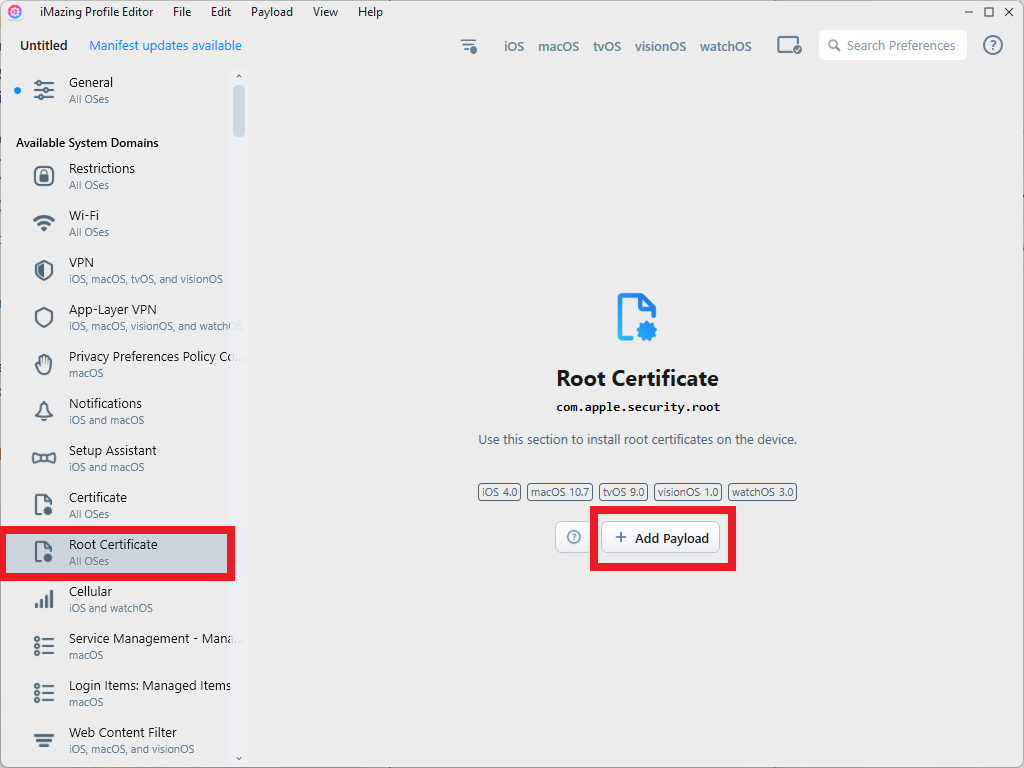Click the iMazing Profile Editor app logo
Image resolution: width=1024 pixels, height=768 pixels.
click(x=14, y=12)
